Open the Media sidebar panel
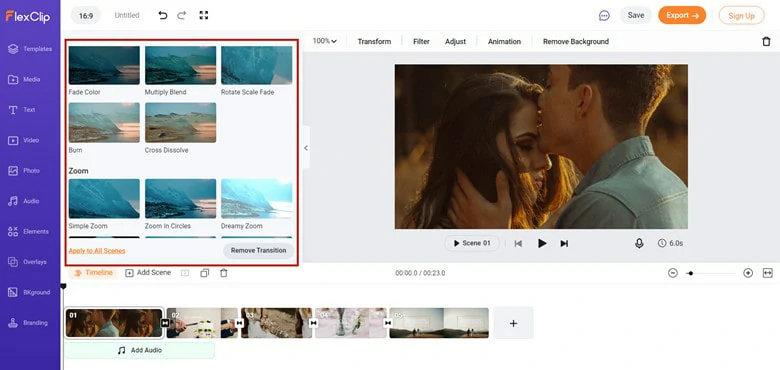 (x=24, y=80)
